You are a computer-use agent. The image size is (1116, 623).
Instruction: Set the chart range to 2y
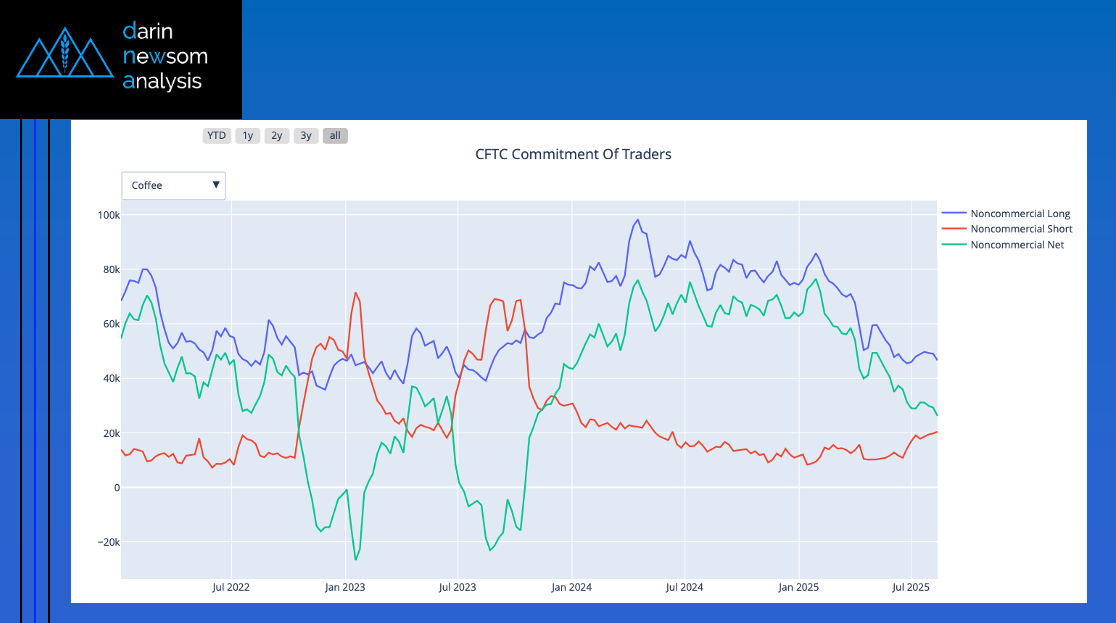[x=277, y=136]
